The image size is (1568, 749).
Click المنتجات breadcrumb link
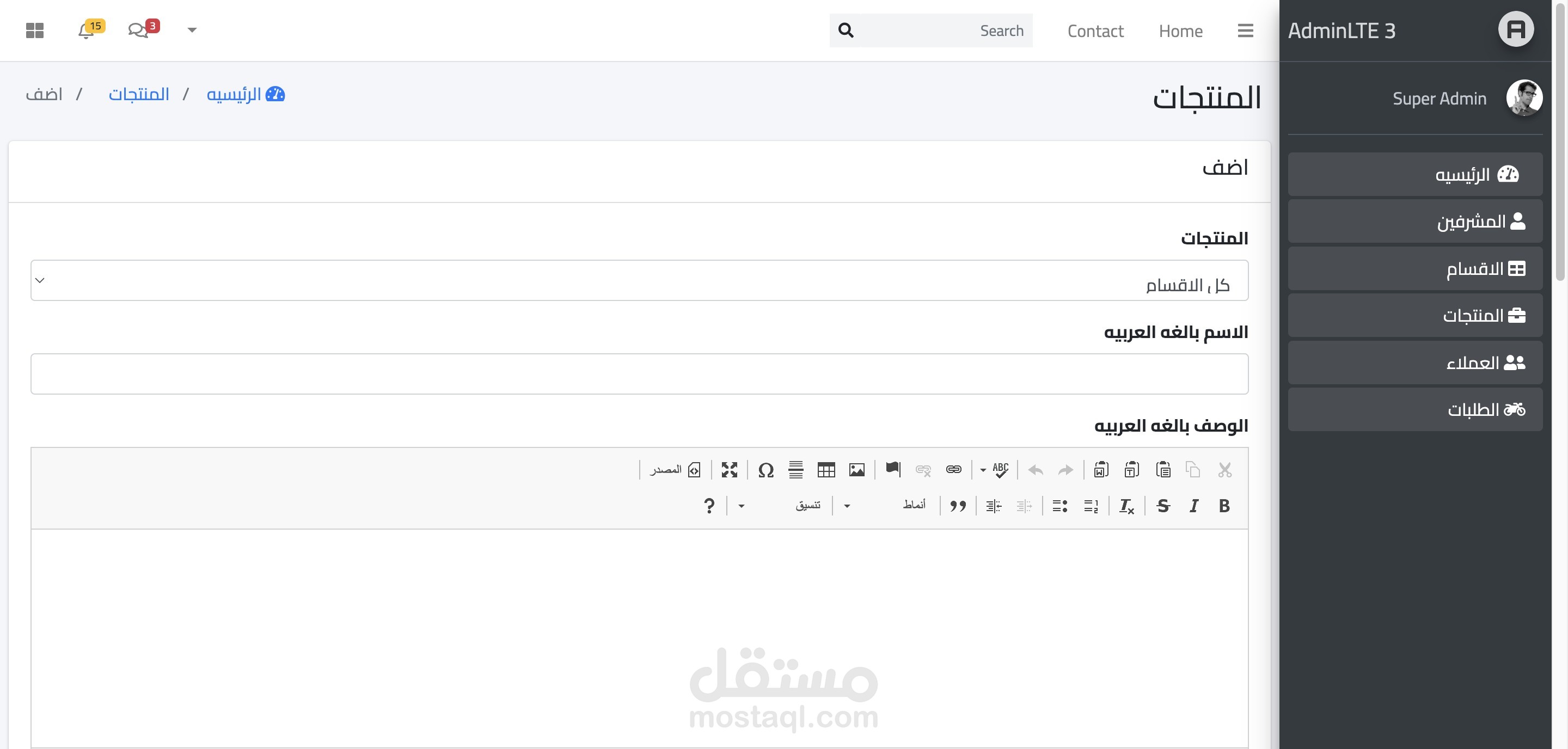click(139, 94)
